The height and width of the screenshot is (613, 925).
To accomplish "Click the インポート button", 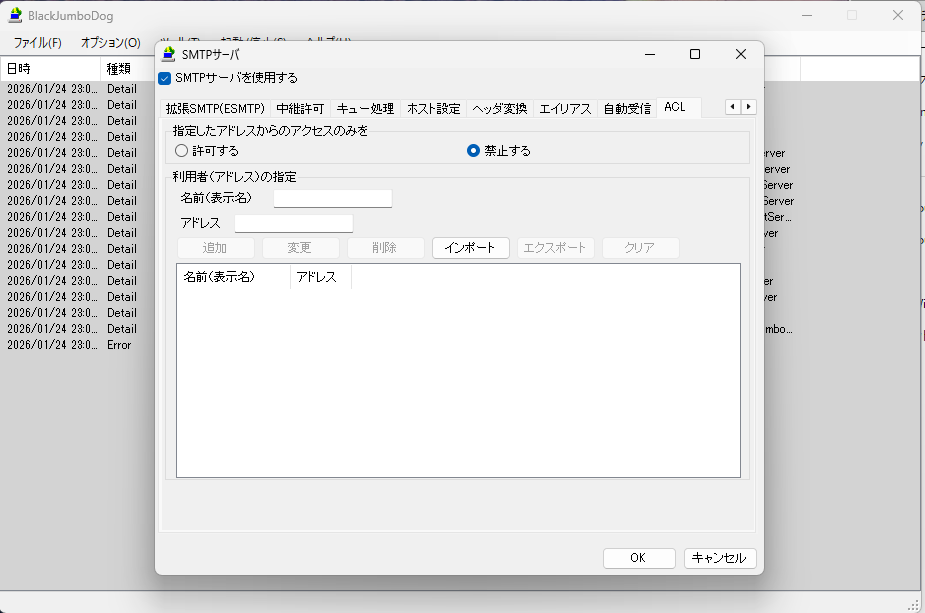I will click(470, 248).
